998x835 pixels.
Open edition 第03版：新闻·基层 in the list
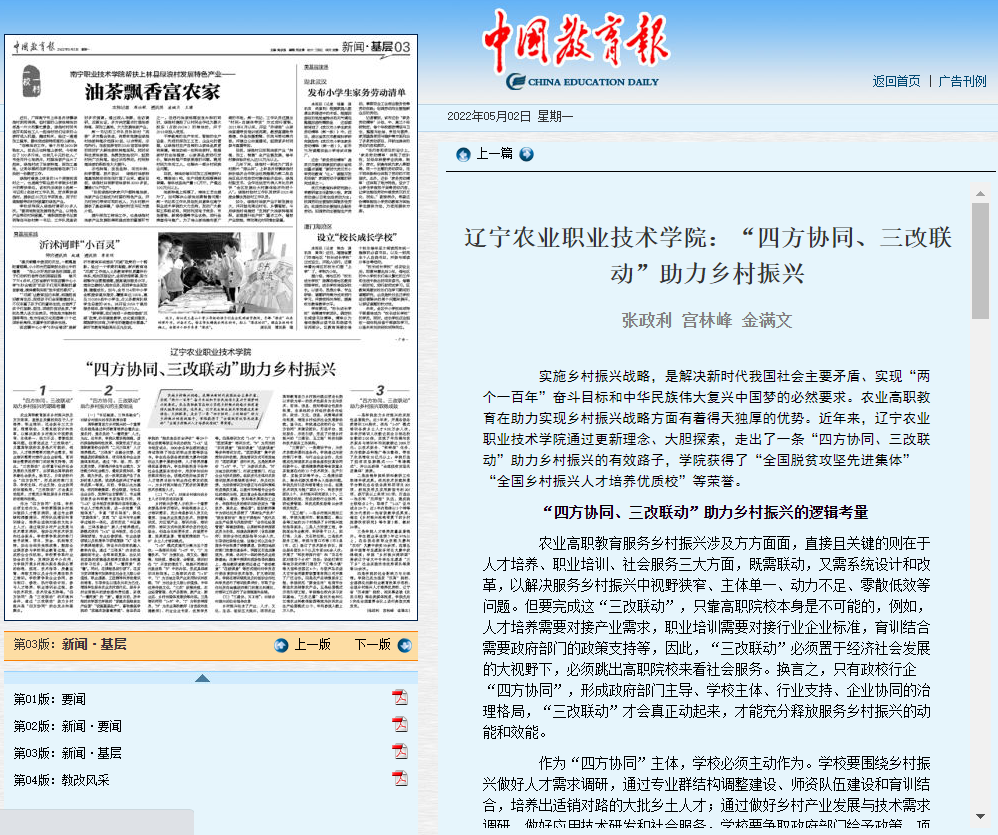67,753
